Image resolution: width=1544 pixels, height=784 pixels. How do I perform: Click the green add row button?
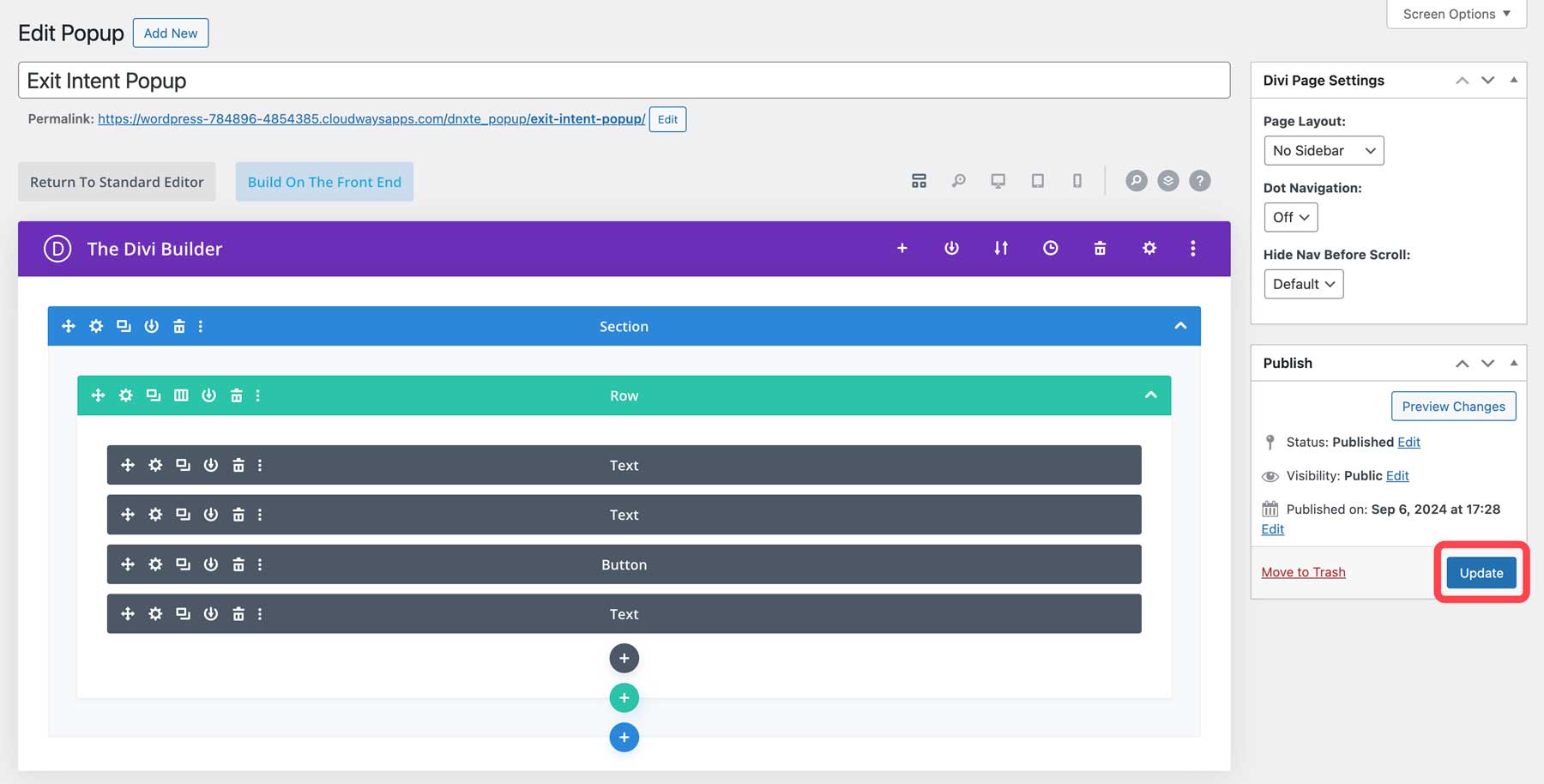624,697
